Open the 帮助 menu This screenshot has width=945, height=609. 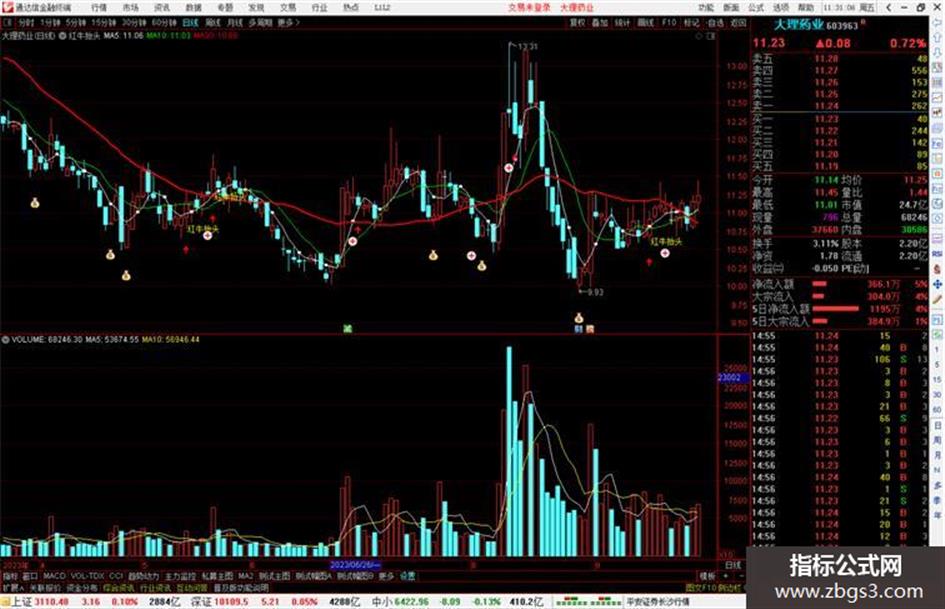[806, 7]
